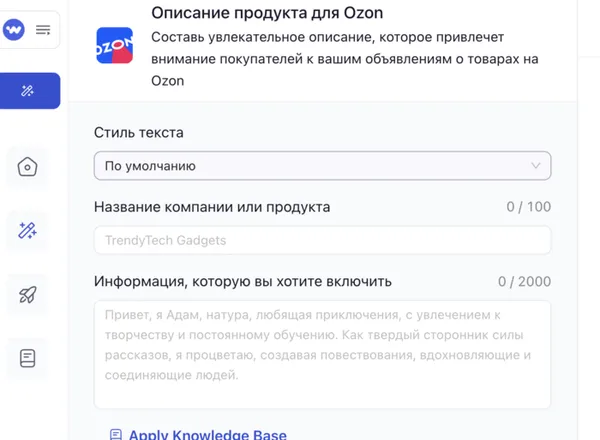The height and width of the screenshot is (440, 600).
Task: Click the 0 / 100 character counter
Action: point(528,207)
